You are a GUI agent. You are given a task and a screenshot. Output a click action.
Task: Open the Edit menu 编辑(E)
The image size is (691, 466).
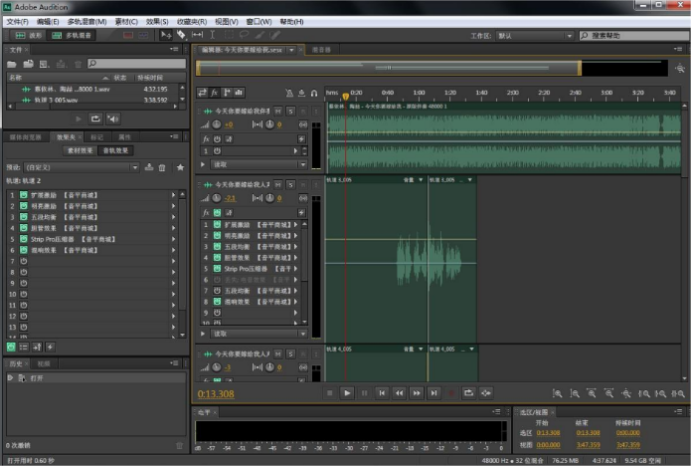coord(48,22)
